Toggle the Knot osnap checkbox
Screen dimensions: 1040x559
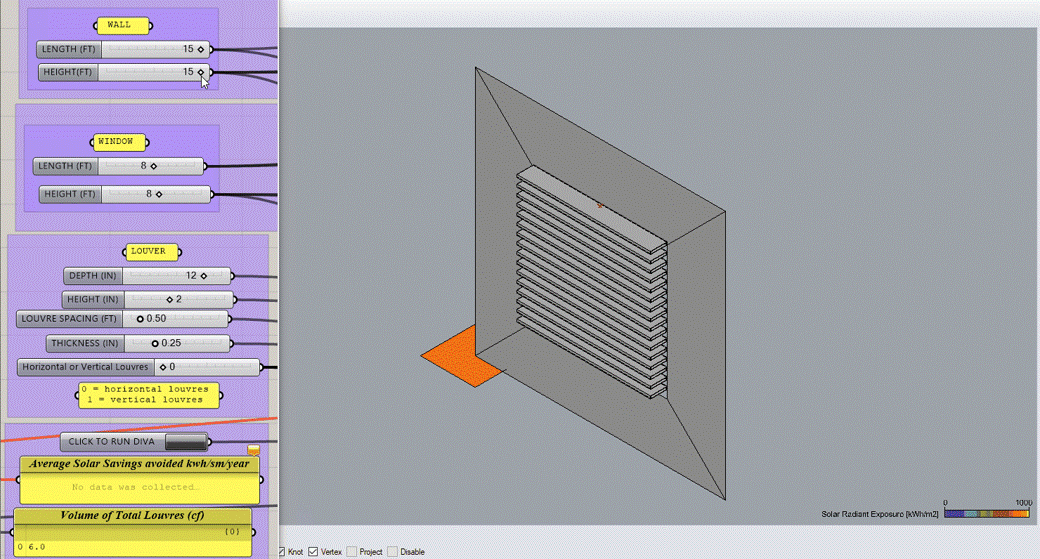[x=281, y=552]
